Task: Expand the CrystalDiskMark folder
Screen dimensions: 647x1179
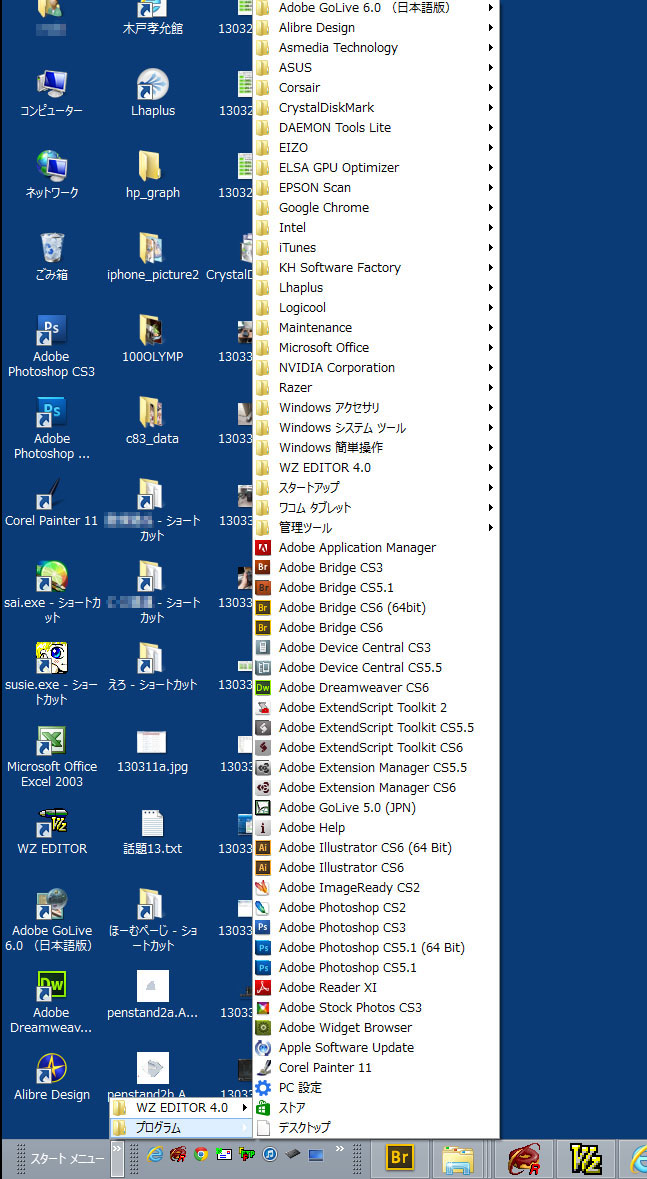Action: (x=376, y=108)
